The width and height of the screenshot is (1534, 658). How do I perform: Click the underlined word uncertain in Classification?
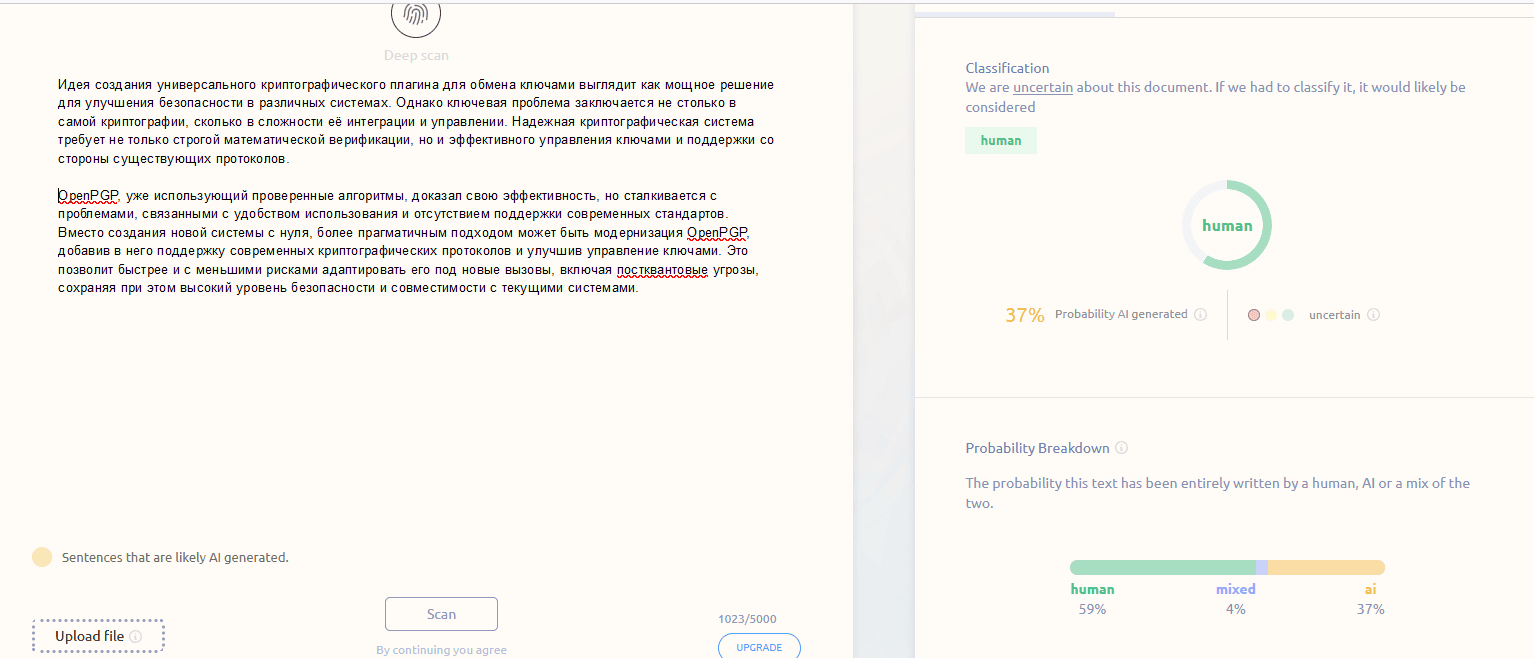point(1043,87)
